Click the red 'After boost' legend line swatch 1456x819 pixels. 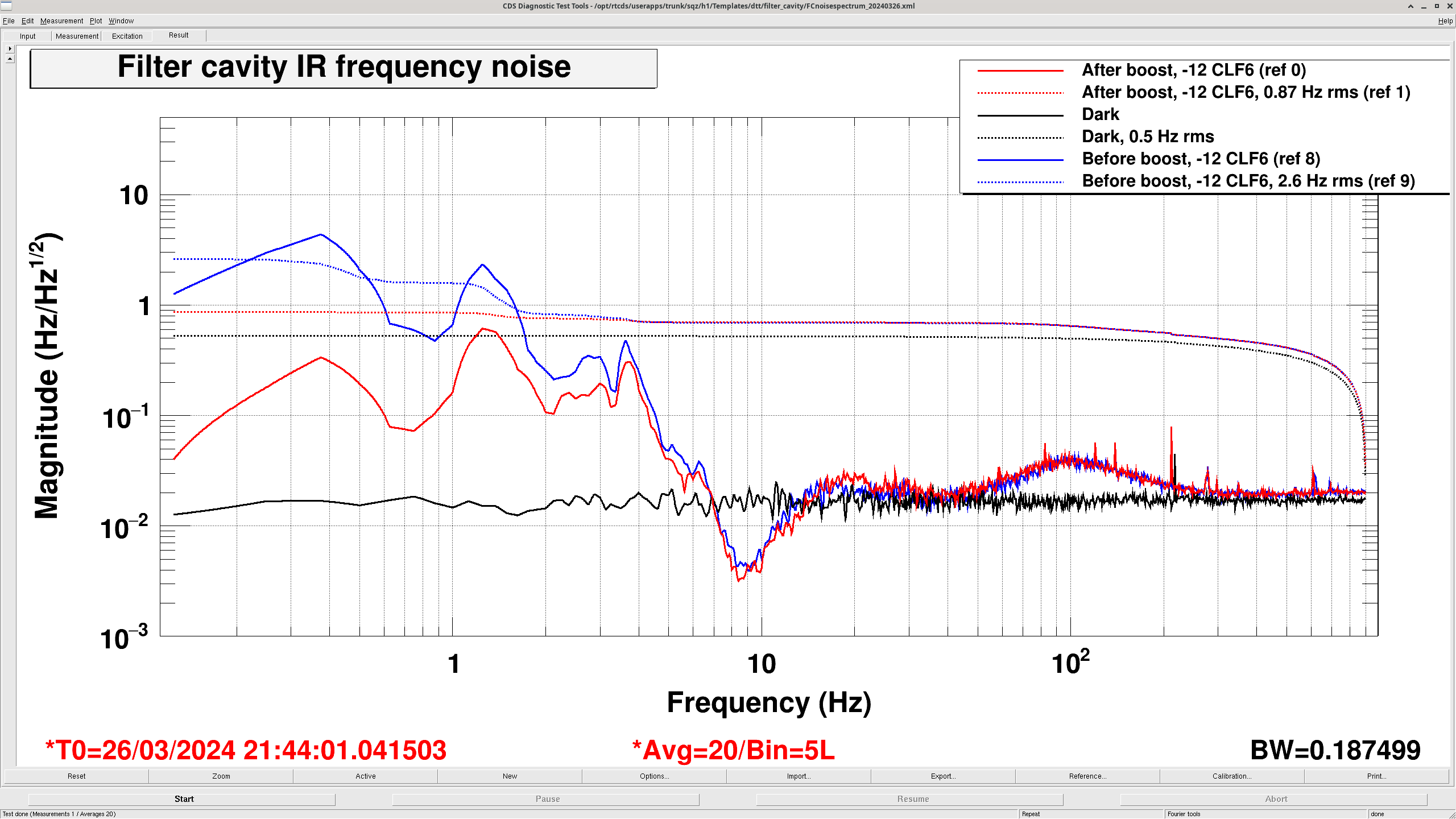click(1020, 71)
